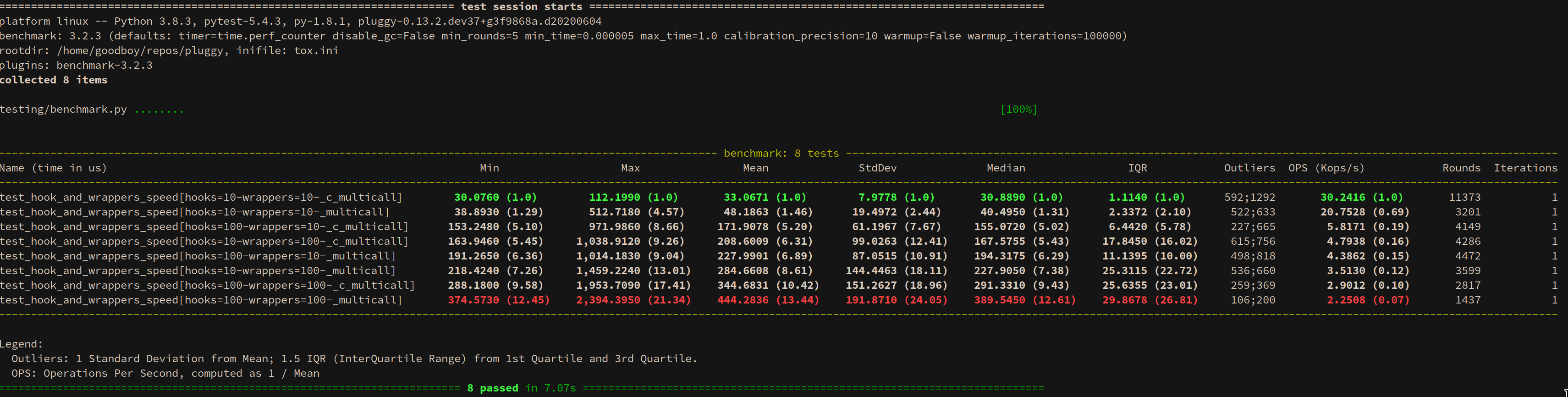Click the 'test session starts' header text
This screenshot has width=1568, height=397.
point(521,7)
